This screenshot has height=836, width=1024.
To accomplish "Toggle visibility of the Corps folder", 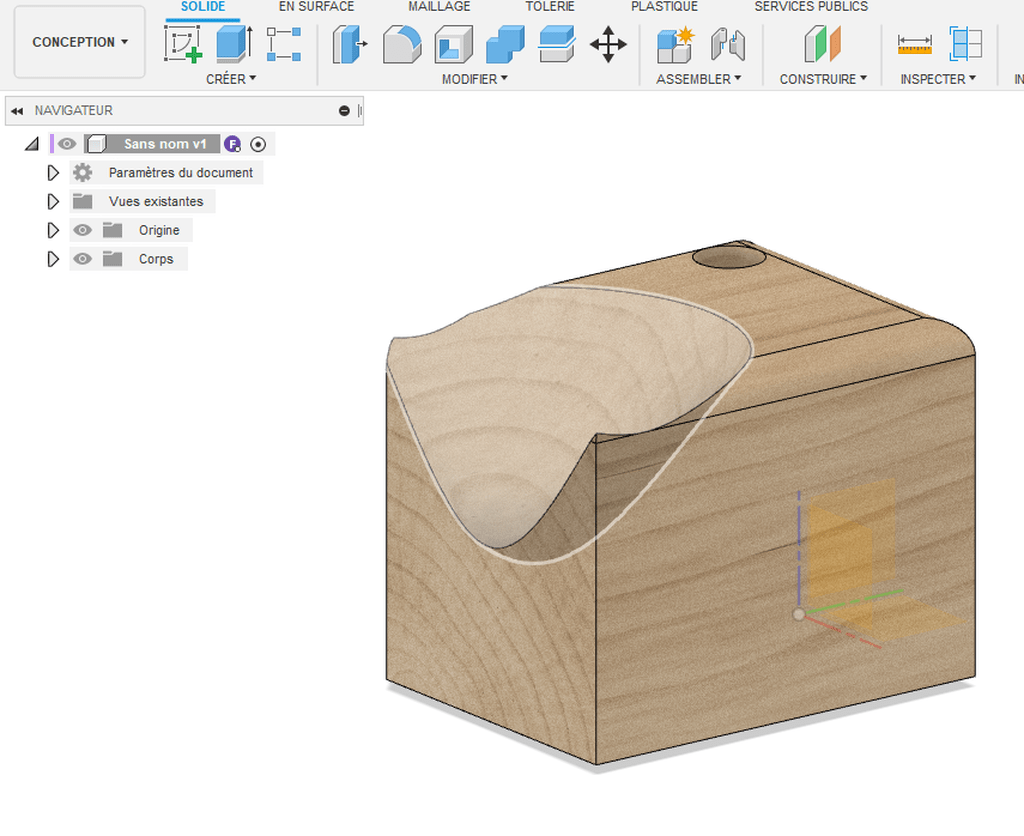I will (82, 259).
